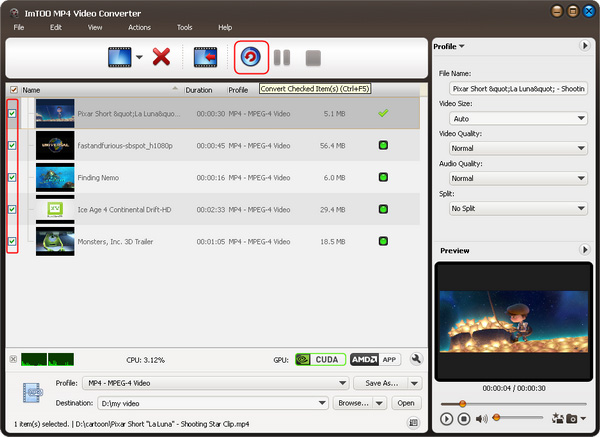Open the bottom Profile MP4 dropdown
Screen dimensions: 600x437
[x=215, y=383]
